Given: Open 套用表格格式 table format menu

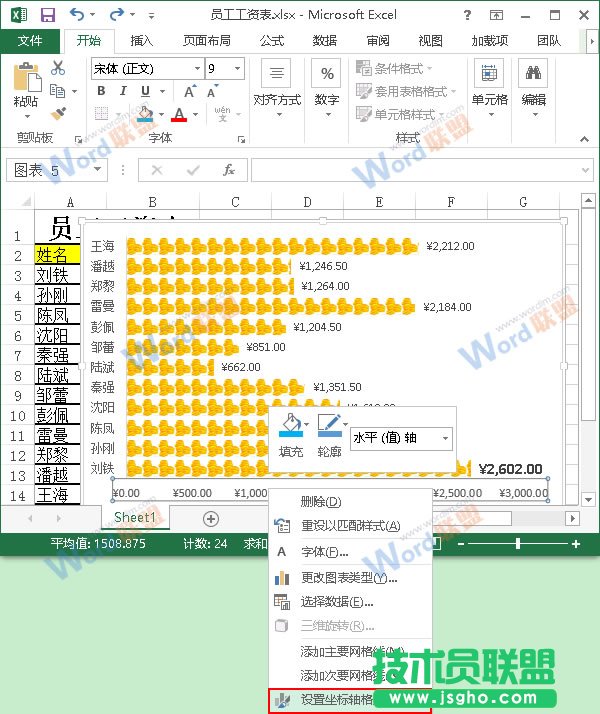Looking at the screenshot, I should pyautogui.click(x=405, y=91).
